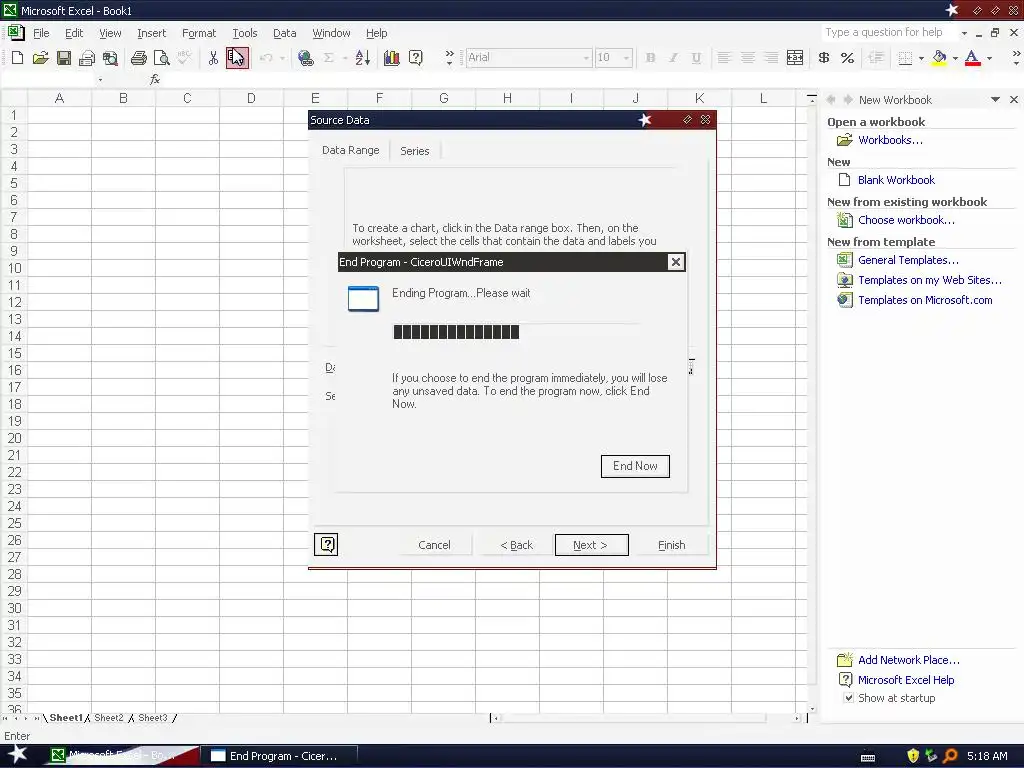Image resolution: width=1024 pixels, height=768 pixels.
Task: Open the Name Box dropdown arrow
Action: pyautogui.click(x=100, y=80)
